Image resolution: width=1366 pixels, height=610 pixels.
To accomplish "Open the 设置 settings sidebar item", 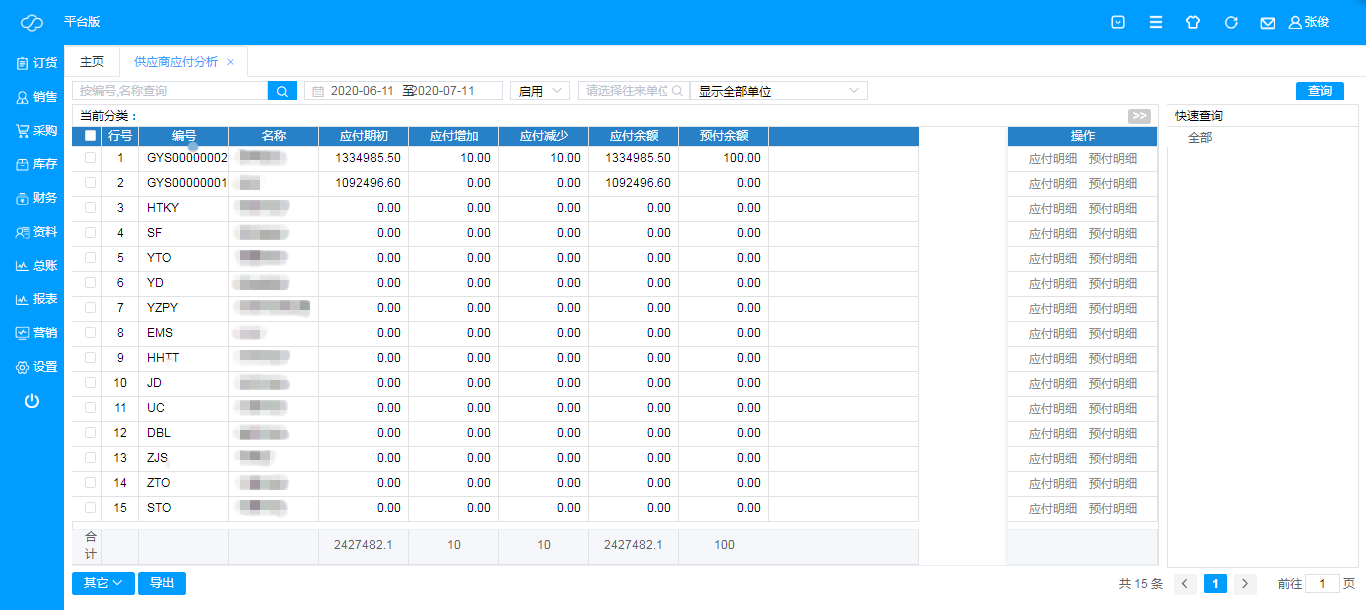I will tap(36, 367).
